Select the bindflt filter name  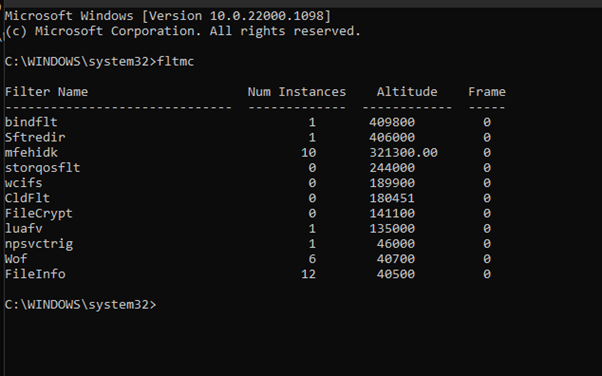click(31, 122)
